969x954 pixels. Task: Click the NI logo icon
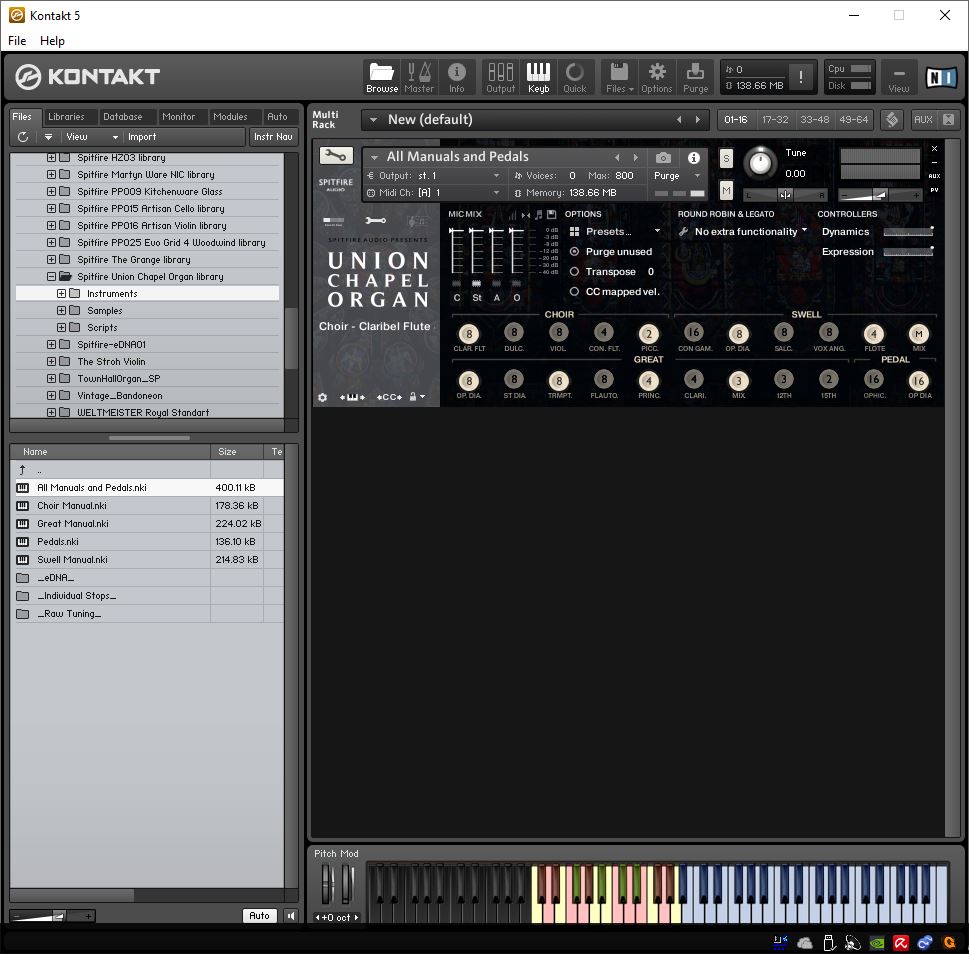(941, 78)
